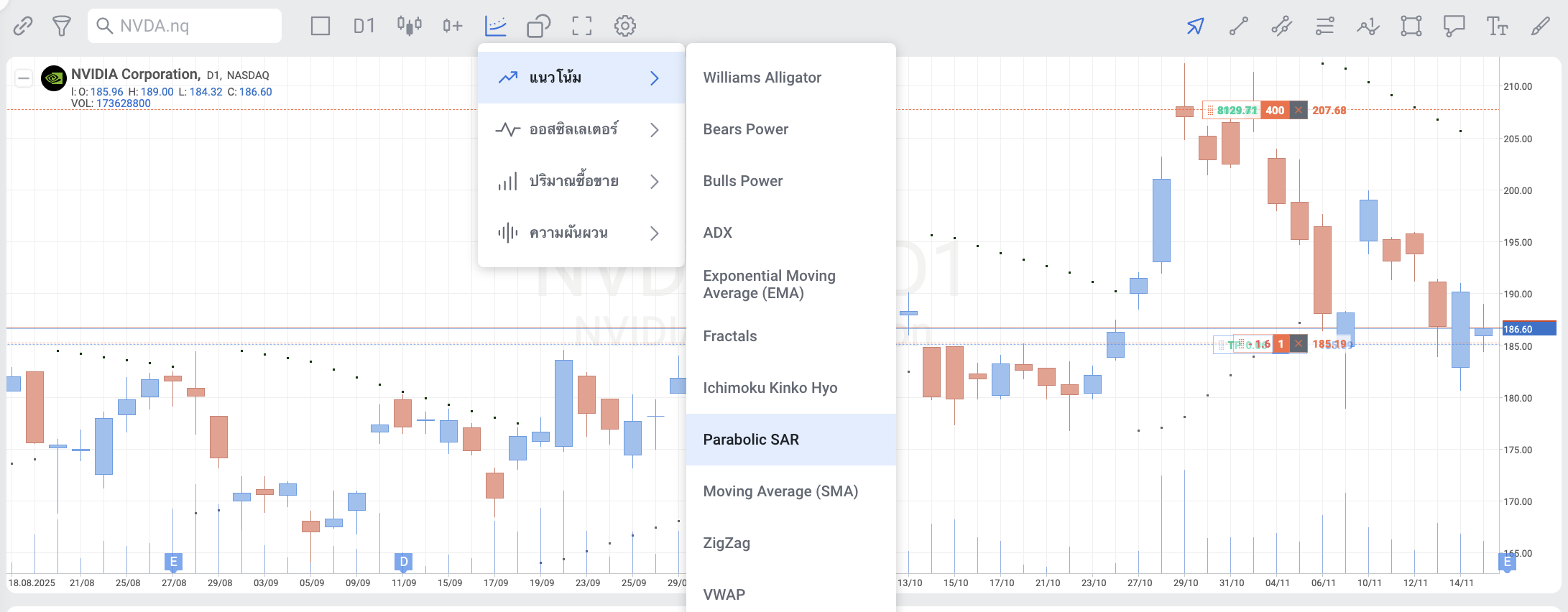Expand chevron beside ออสซิลเลเตอร์
The image size is (1568, 612).
[x=654, y=129]
